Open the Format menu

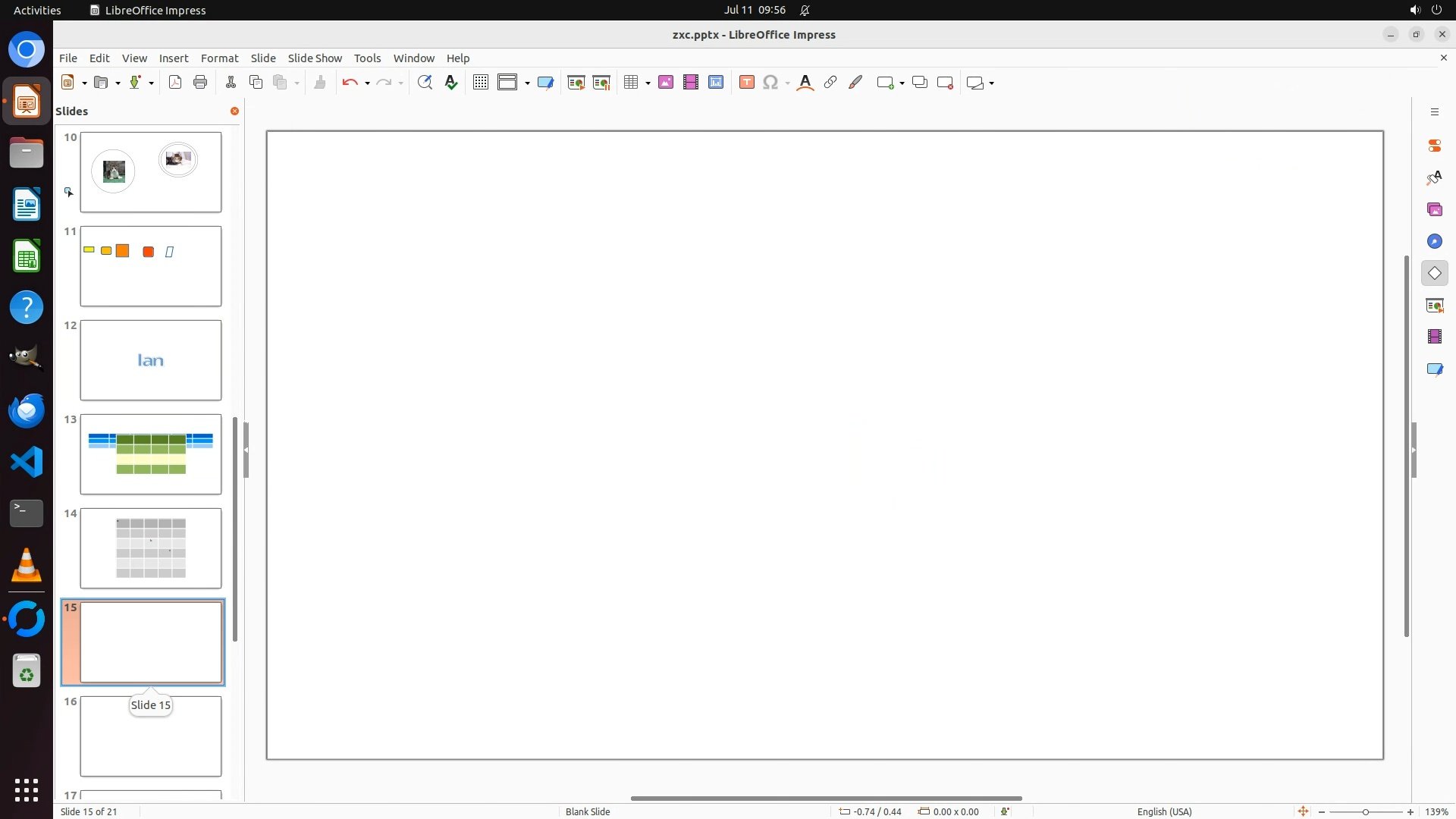click(x=219, y=58)
